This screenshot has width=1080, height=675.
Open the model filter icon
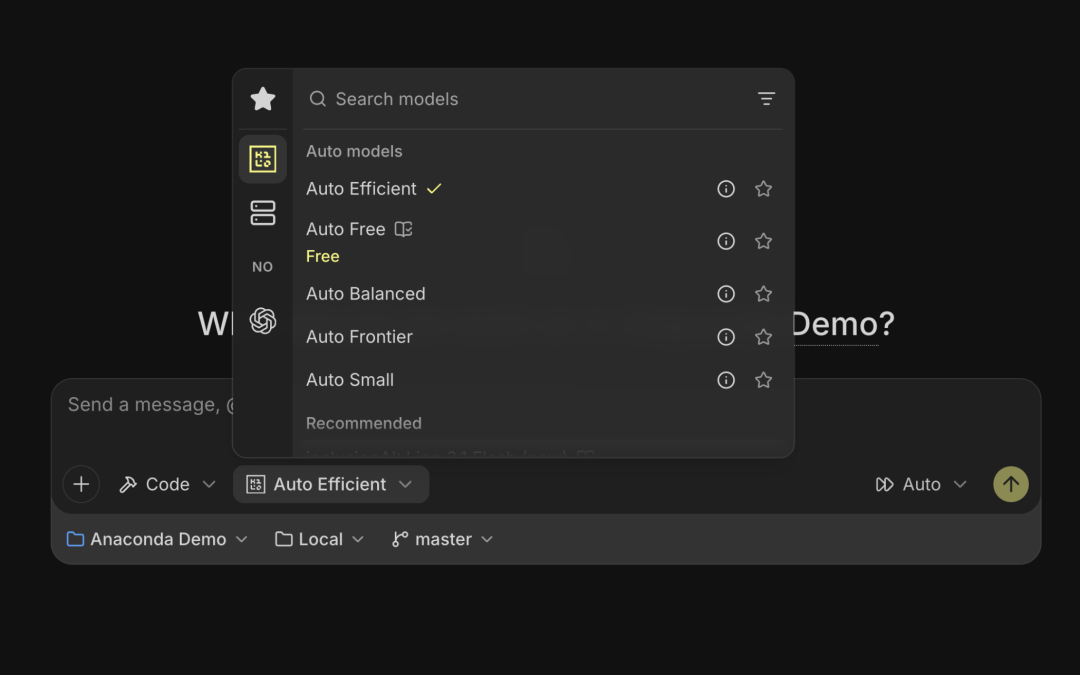(x=766, y=99)
